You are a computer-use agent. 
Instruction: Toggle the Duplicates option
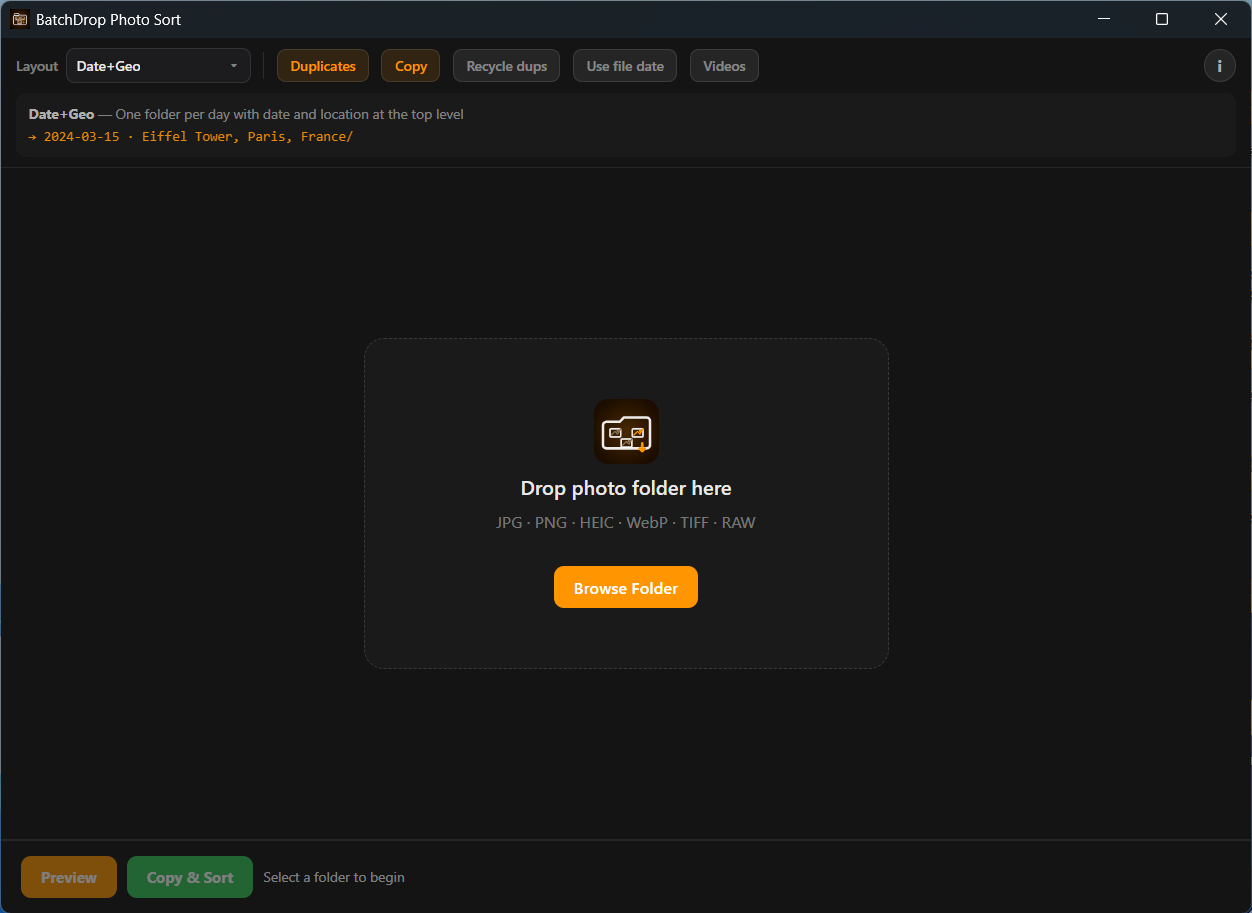323,66
